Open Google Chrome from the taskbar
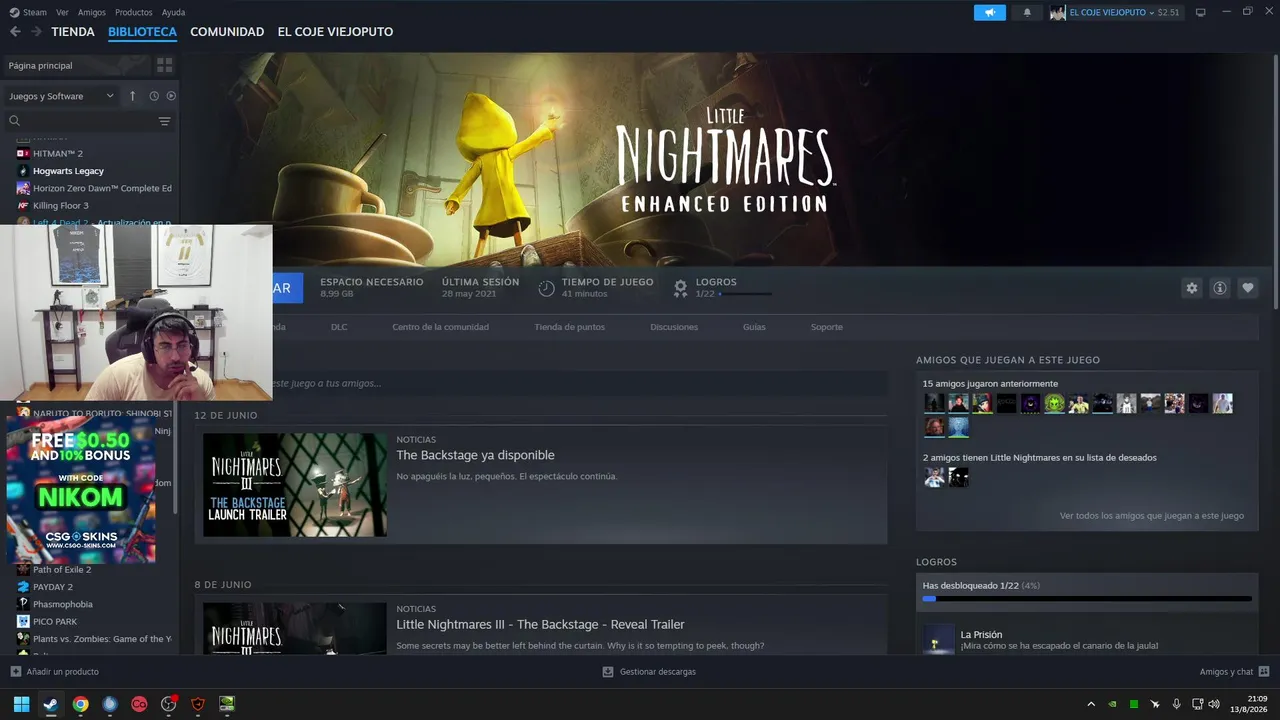 pos(80,704)
